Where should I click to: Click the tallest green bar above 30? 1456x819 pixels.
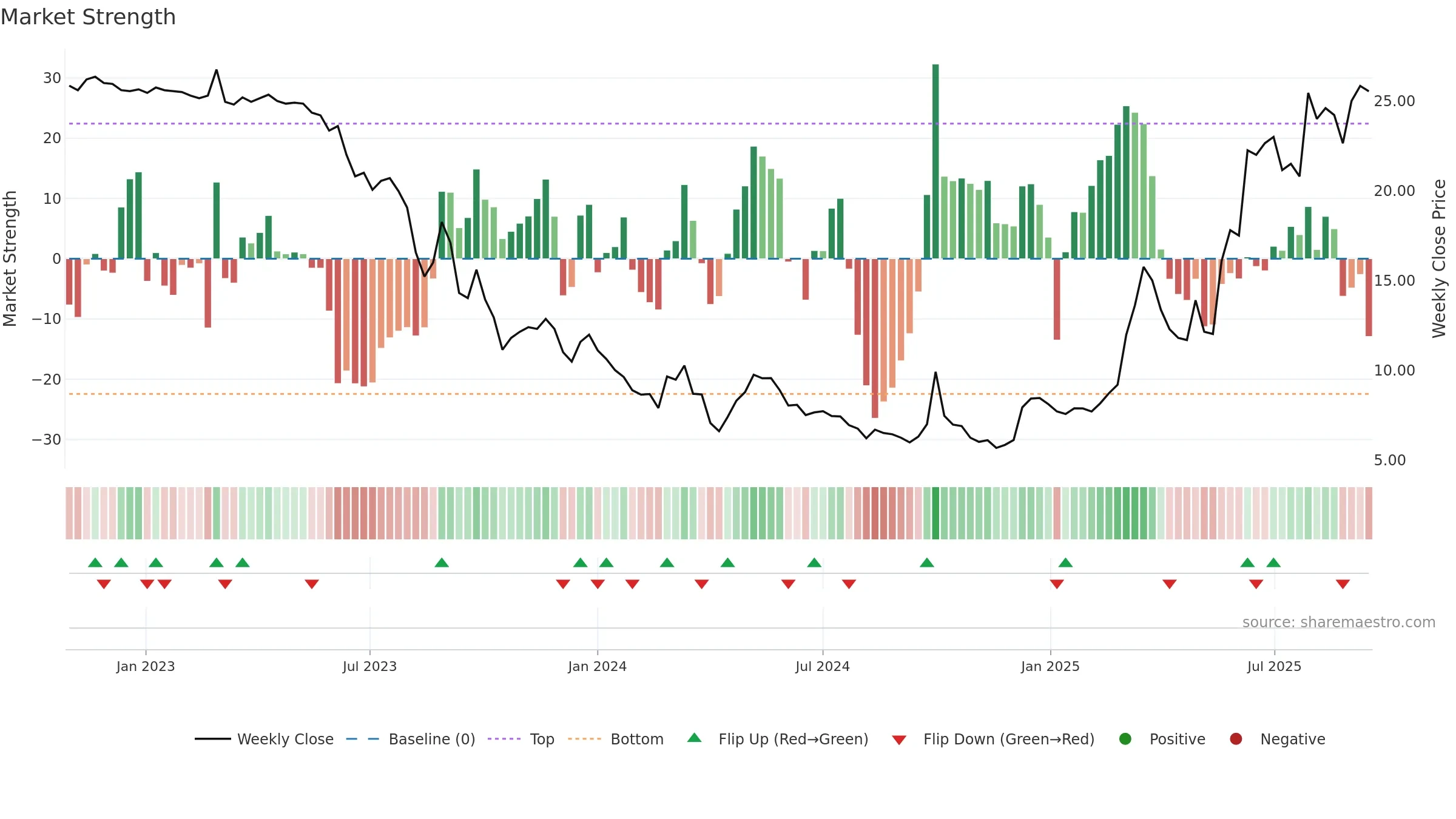[x=935, y=161]
